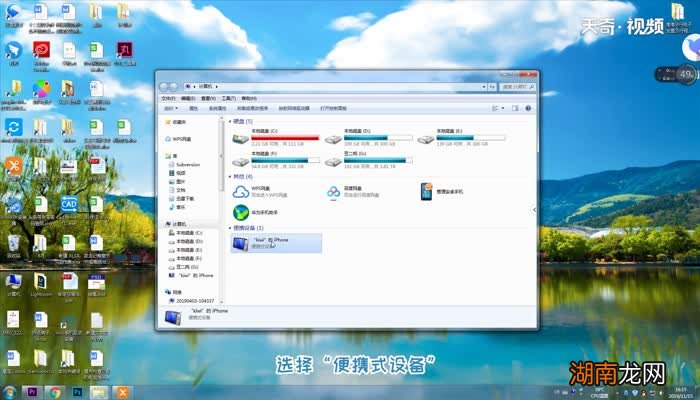Select 本地磁盘 (F:) in the navigation pane
The image size is (700, 400).
(186, 258)
